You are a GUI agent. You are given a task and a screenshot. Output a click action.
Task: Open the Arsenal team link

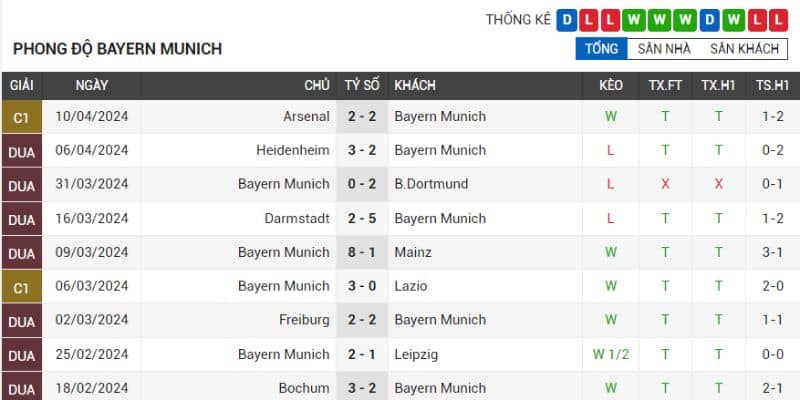click(306, 117)
